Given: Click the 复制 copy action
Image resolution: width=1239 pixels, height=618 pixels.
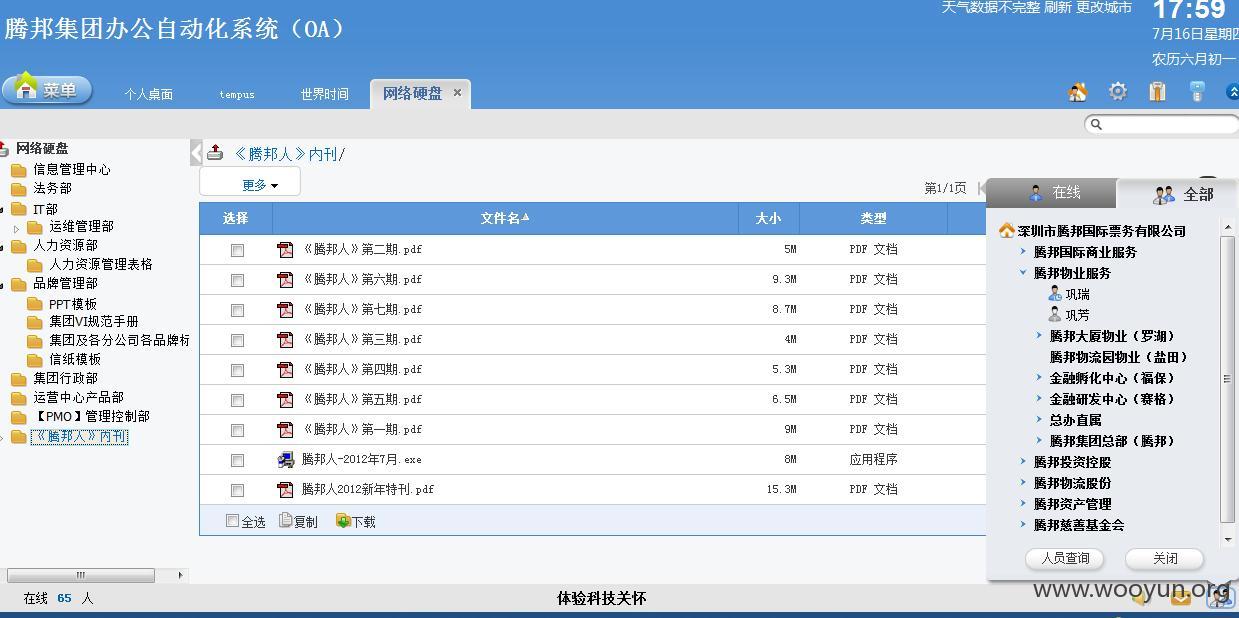Looking at the screenshot, I should pyautogui.click(x=298, y=521).
